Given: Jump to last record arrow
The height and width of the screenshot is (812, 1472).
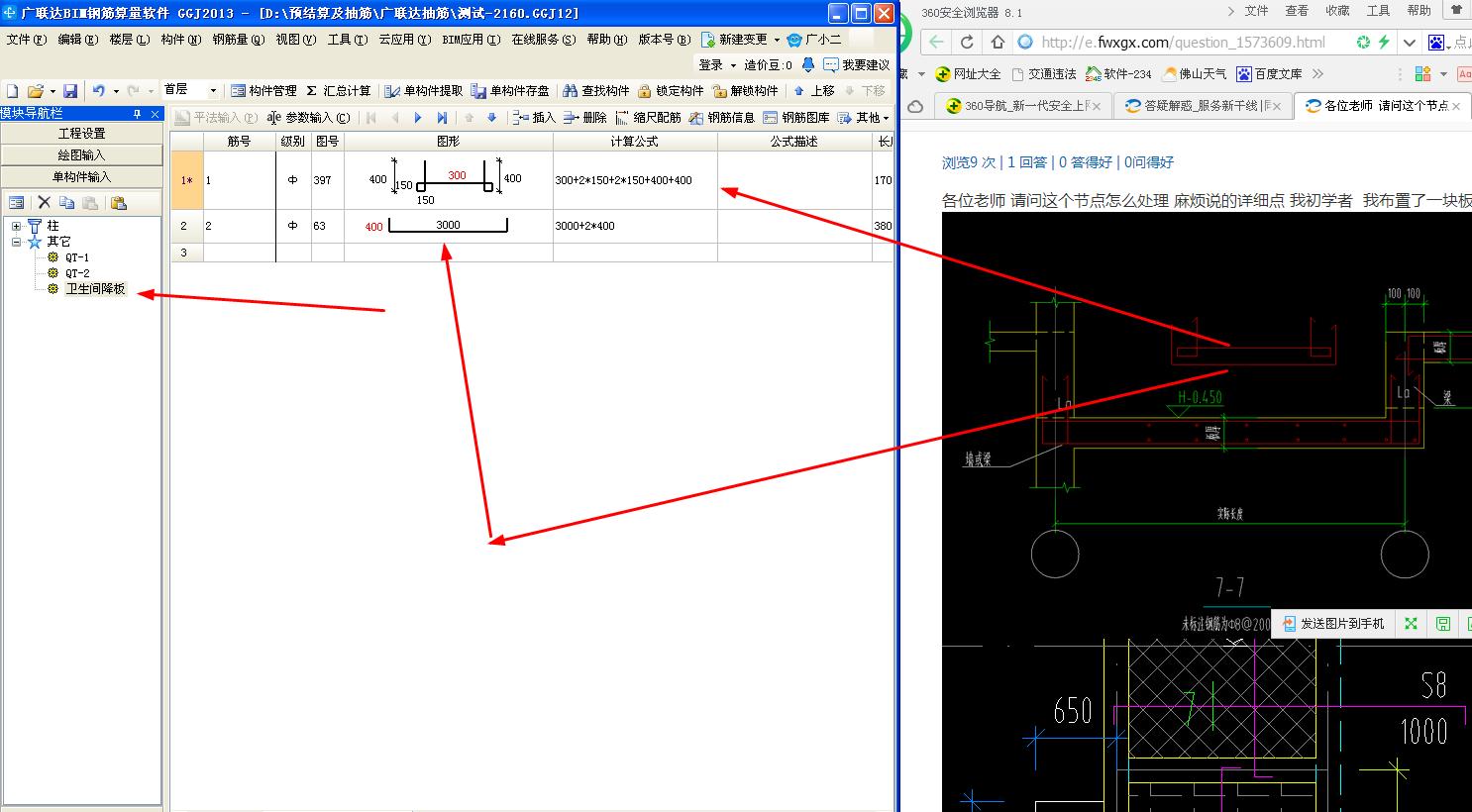Looking at the screenshot, I should 442,117.
